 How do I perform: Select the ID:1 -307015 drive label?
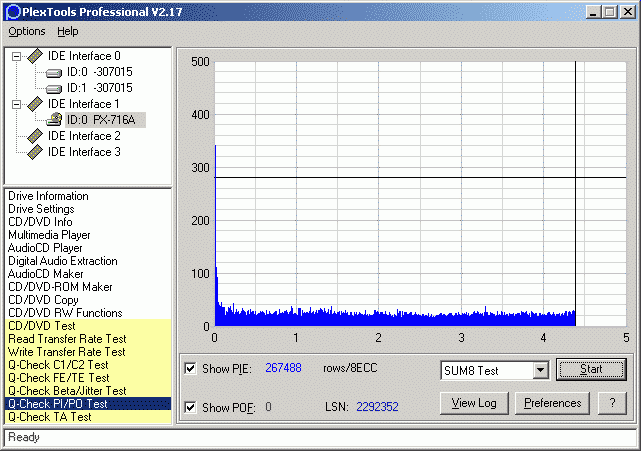click(100, 88)
